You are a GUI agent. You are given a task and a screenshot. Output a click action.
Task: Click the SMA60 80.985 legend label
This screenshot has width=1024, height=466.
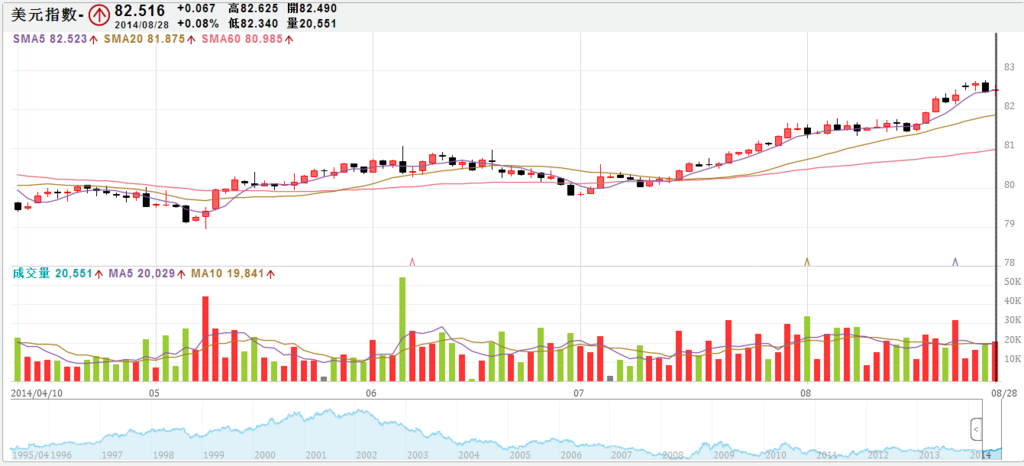coord(242,39)
